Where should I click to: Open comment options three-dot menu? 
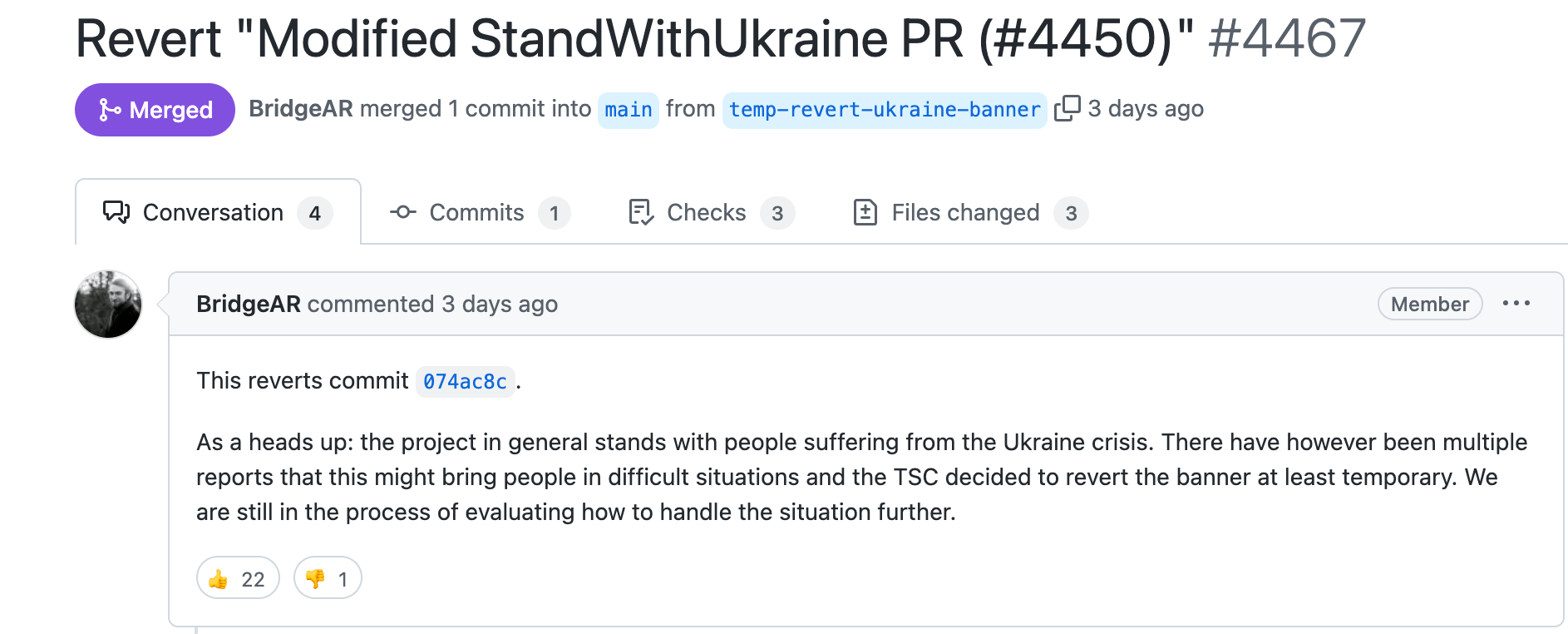(x=1516, y=304)
